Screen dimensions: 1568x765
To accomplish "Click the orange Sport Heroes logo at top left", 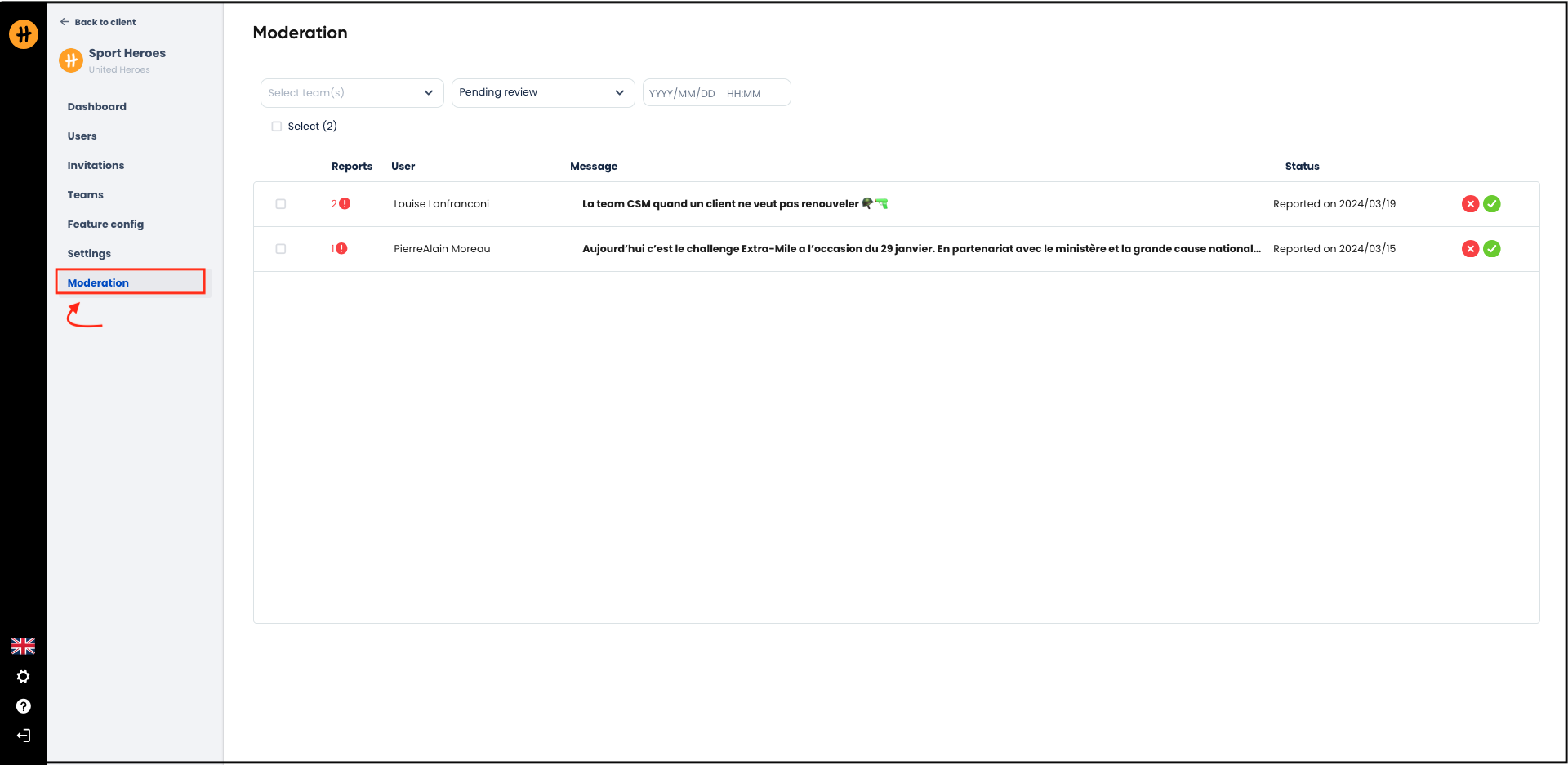I will (23, 34).
